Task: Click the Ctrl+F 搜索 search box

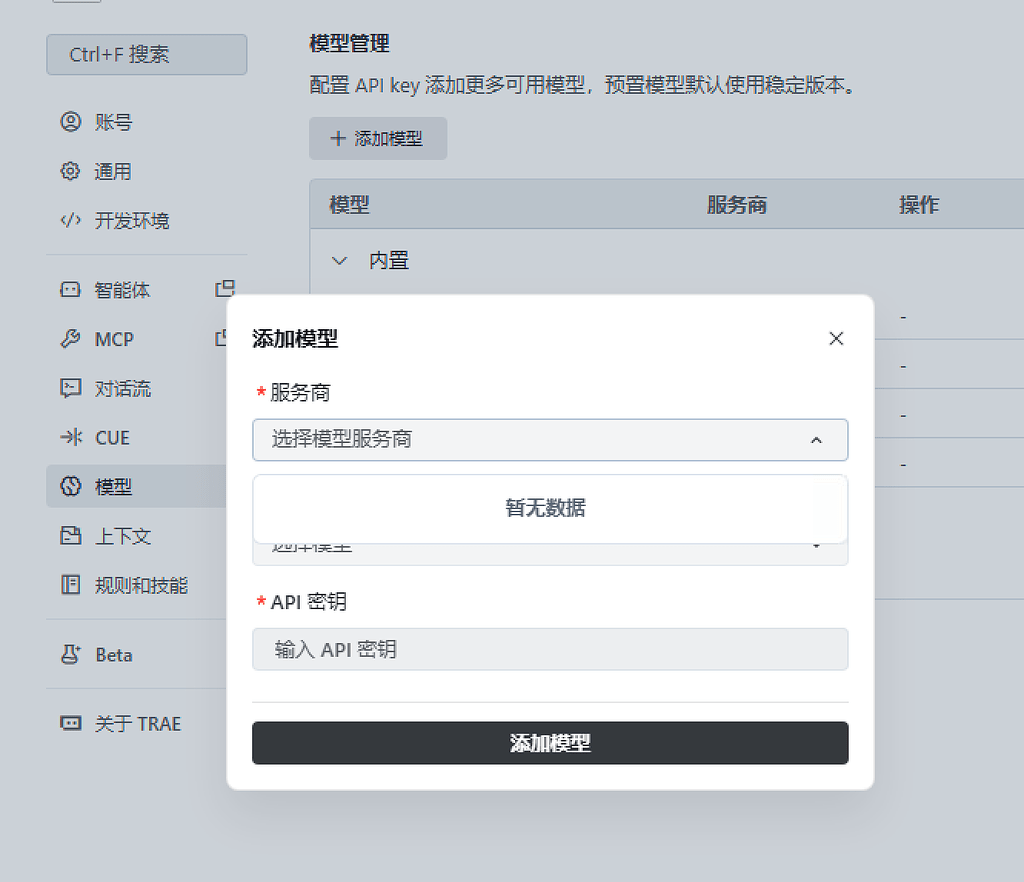Action: [x=146, y=54]
